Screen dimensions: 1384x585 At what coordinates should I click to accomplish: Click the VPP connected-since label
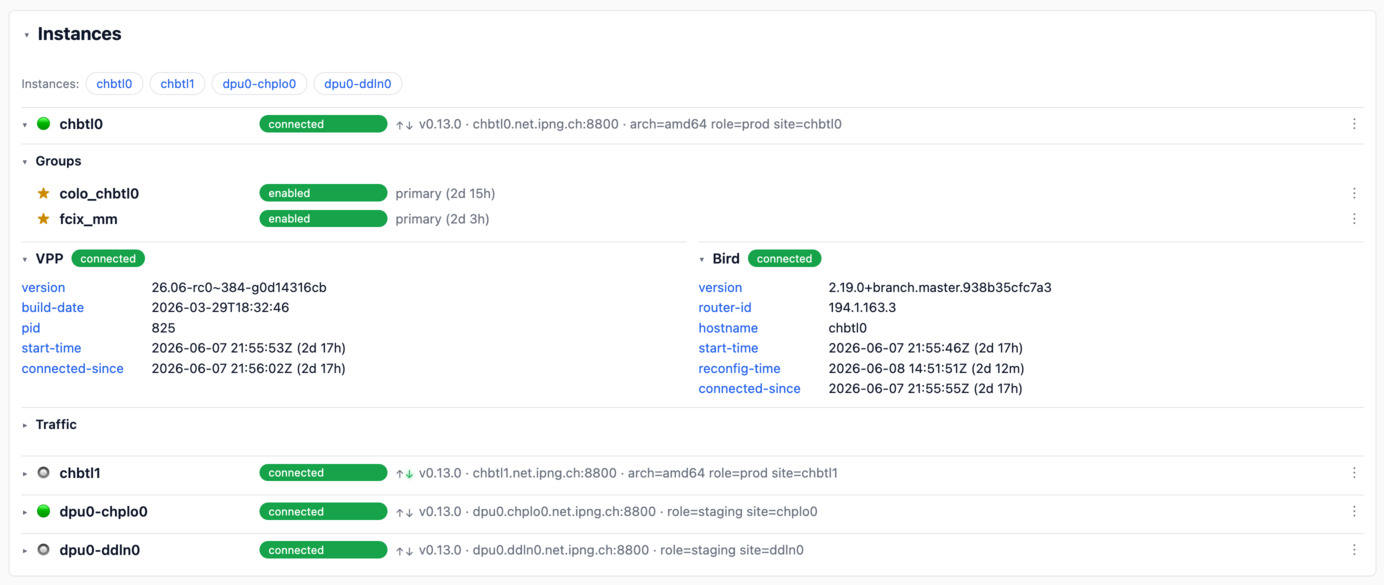coord(73,368)
